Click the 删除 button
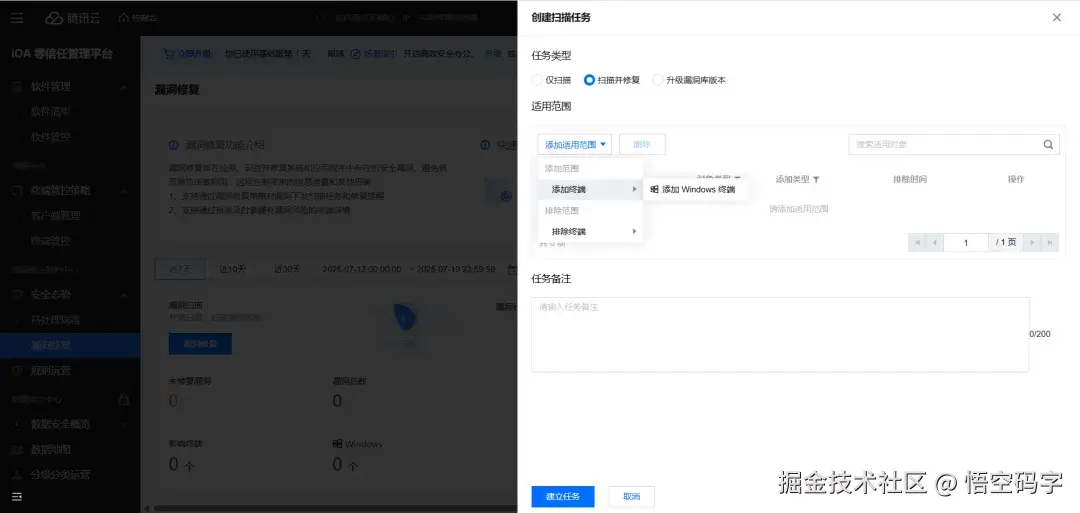 642,145
